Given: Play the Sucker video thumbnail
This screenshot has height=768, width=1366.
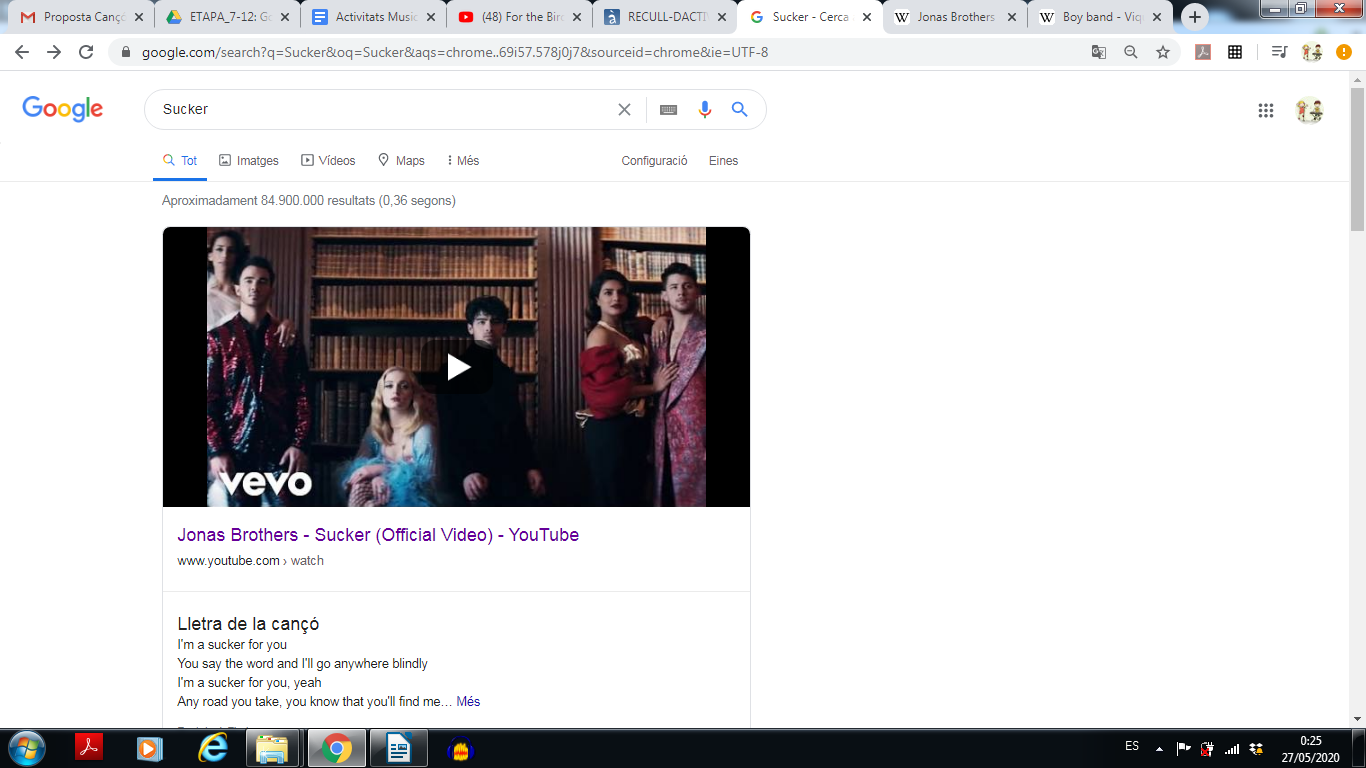Looking at the screenshot, I should point(457,367).
